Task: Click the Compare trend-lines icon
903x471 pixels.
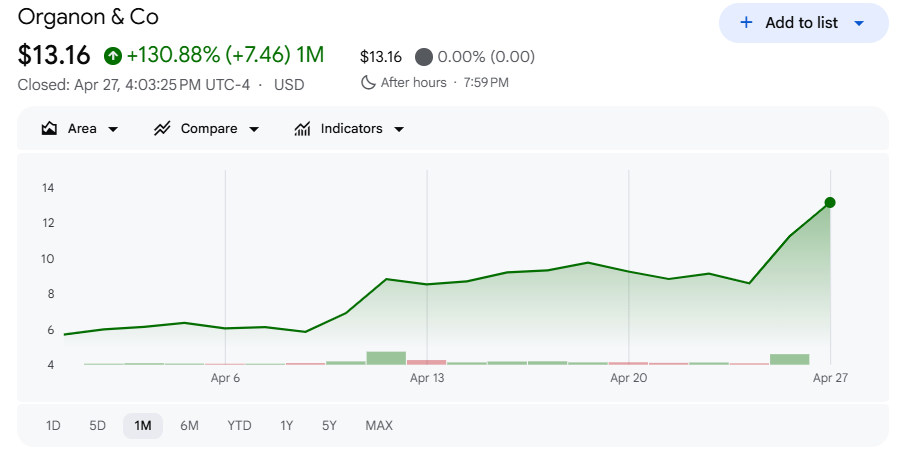Action: [x=162, y=129]
